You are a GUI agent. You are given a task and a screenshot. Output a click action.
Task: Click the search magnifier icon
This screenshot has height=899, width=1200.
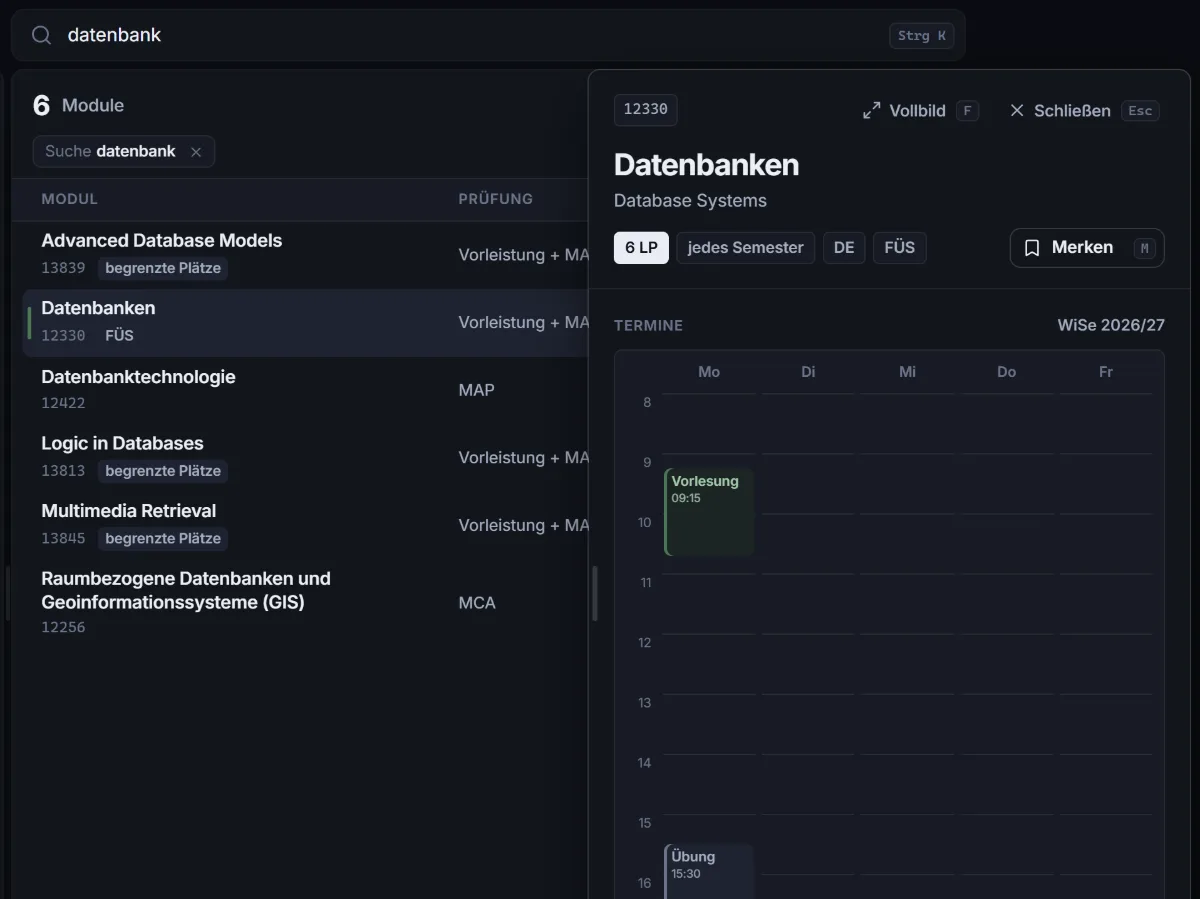(41, 35)
